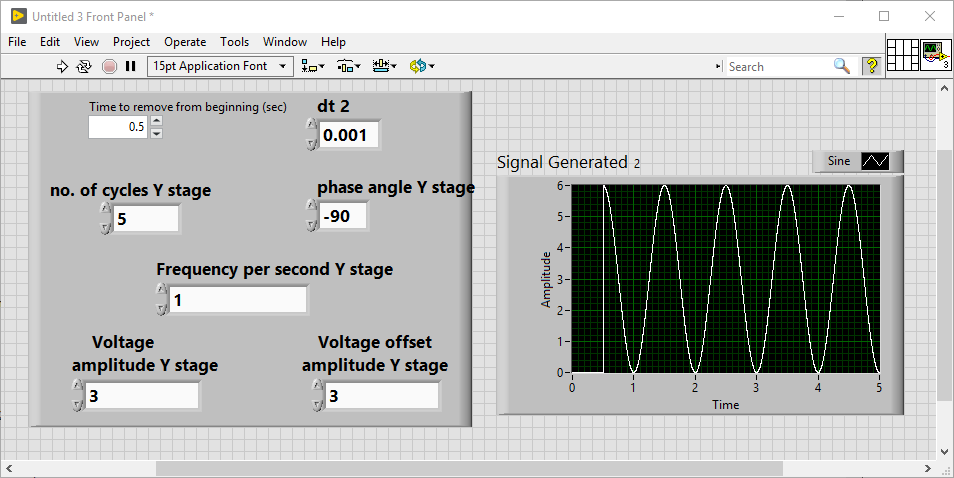Click the Signal Generated graph plot area
The height and width of the screenshot is (478, 954).
pyautogui.click(x=725, y=279)
